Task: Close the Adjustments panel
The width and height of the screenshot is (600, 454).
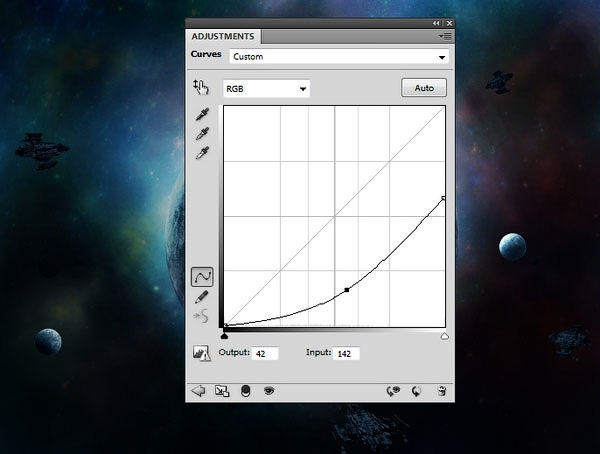Action: [x=450, y=23]
